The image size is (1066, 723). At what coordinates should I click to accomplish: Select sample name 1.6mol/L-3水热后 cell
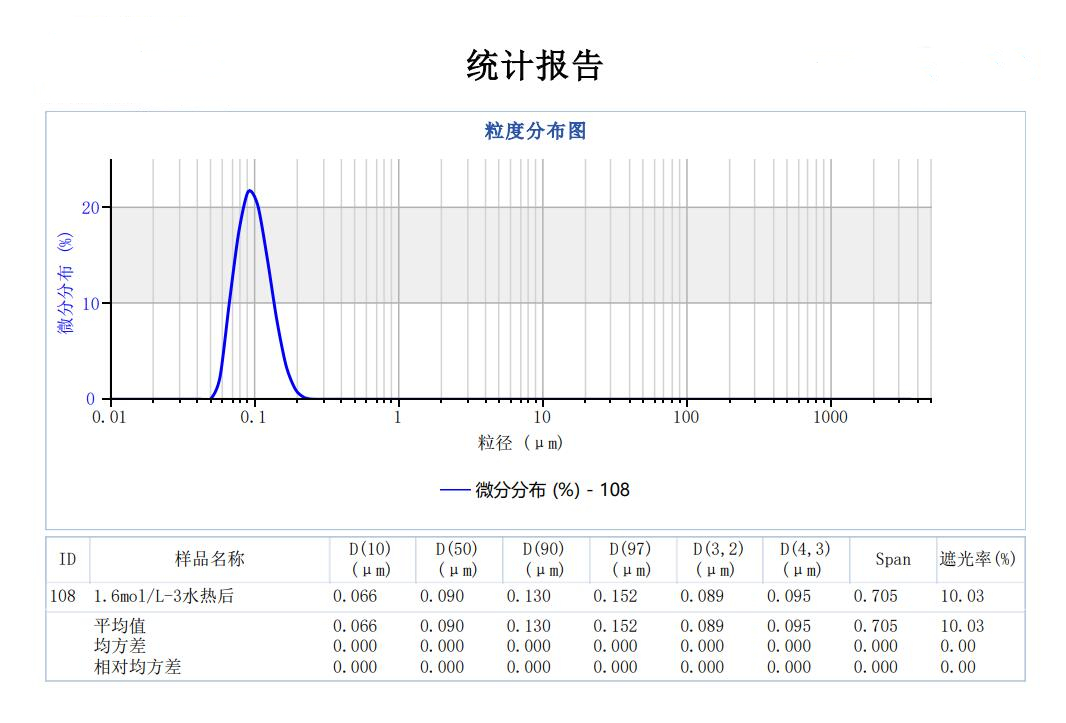pos(164,596)
